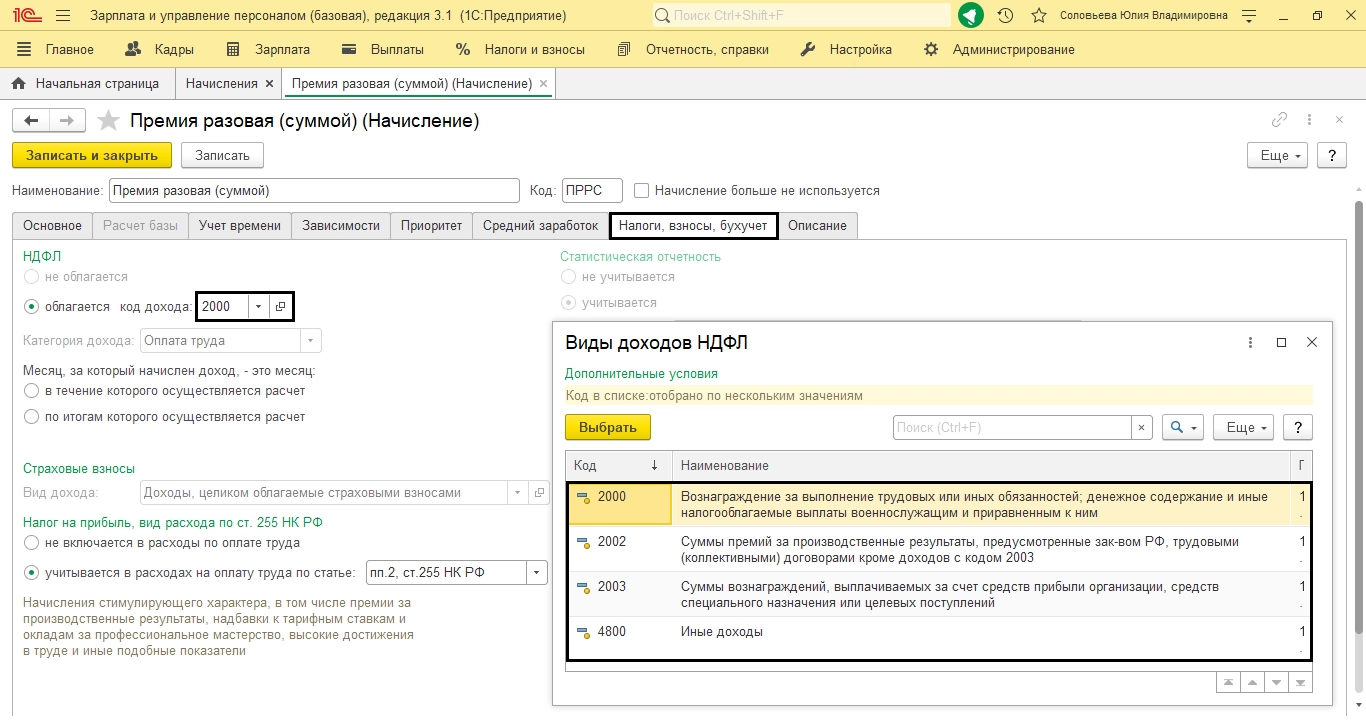Open income code 2000 form button
Viewport: 1366px width, 728px height.
[x=281, y=307]
